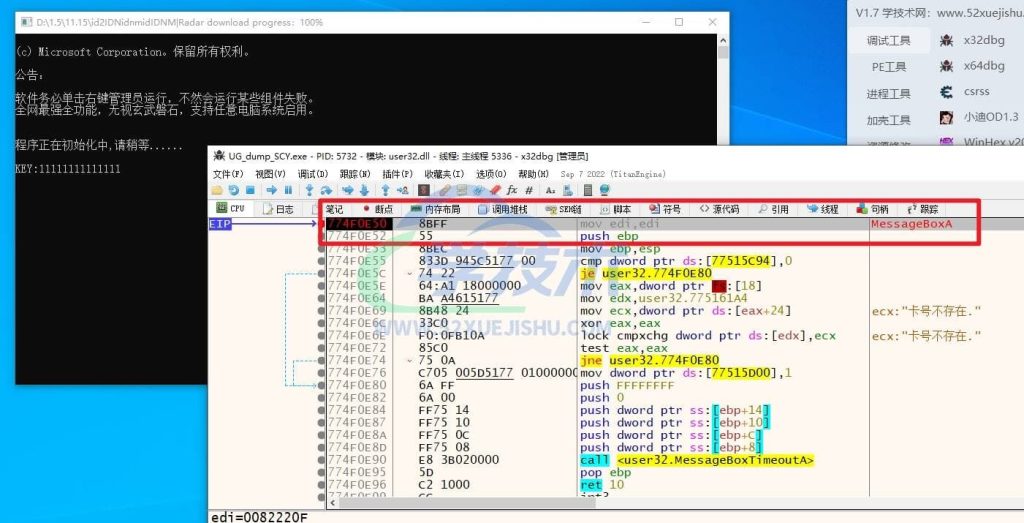Click the Run arrow icon in x32dbg toolbar
1024x523 pixels.
pos(271,190)
